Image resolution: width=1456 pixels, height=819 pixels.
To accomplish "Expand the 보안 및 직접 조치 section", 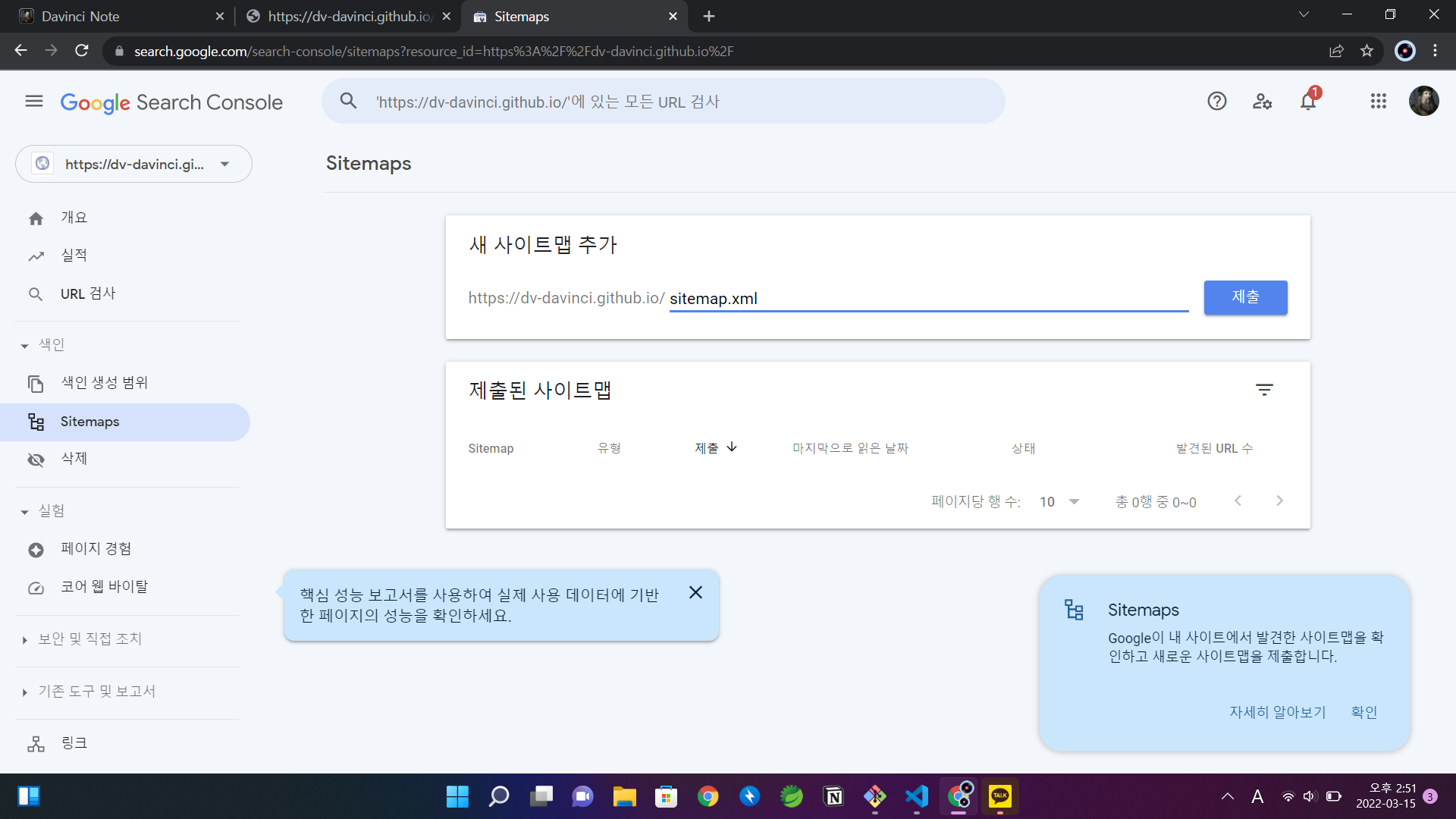I will click(90, 639).
